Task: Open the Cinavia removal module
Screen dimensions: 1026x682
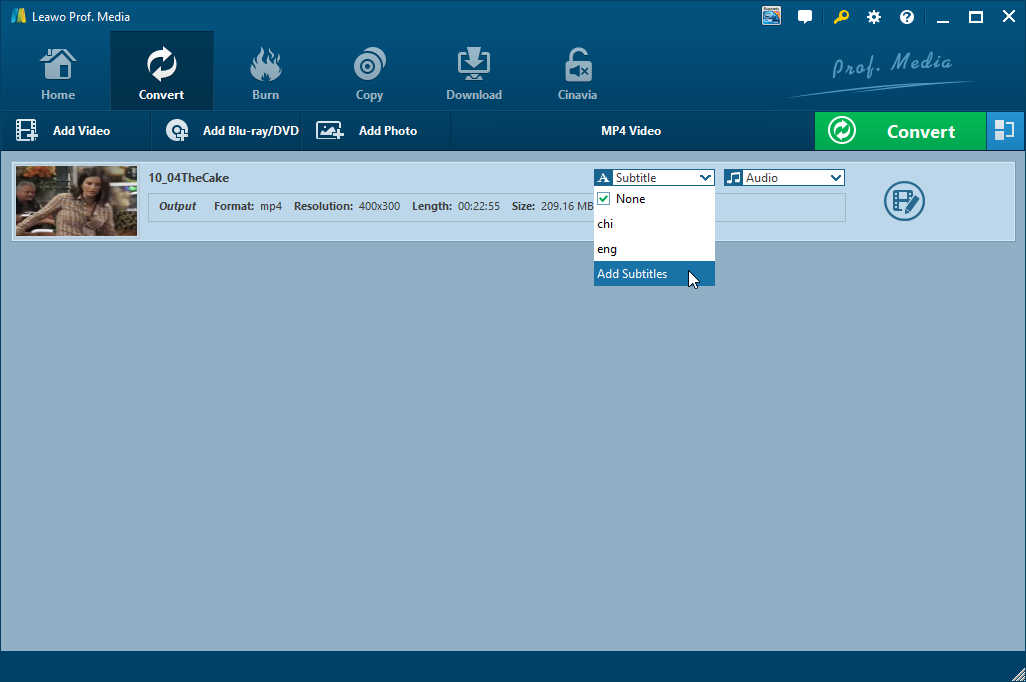Action: [x=577, y=75]
